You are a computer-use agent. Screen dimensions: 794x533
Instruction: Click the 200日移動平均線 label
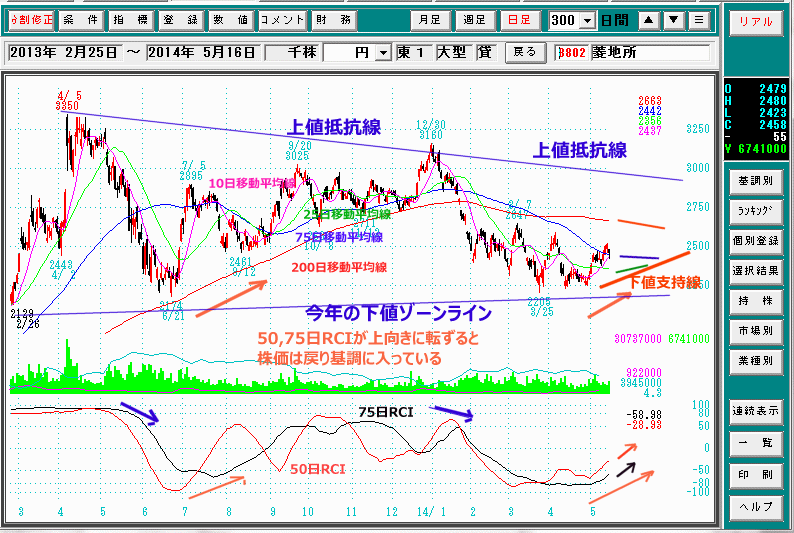pos(339,267)
